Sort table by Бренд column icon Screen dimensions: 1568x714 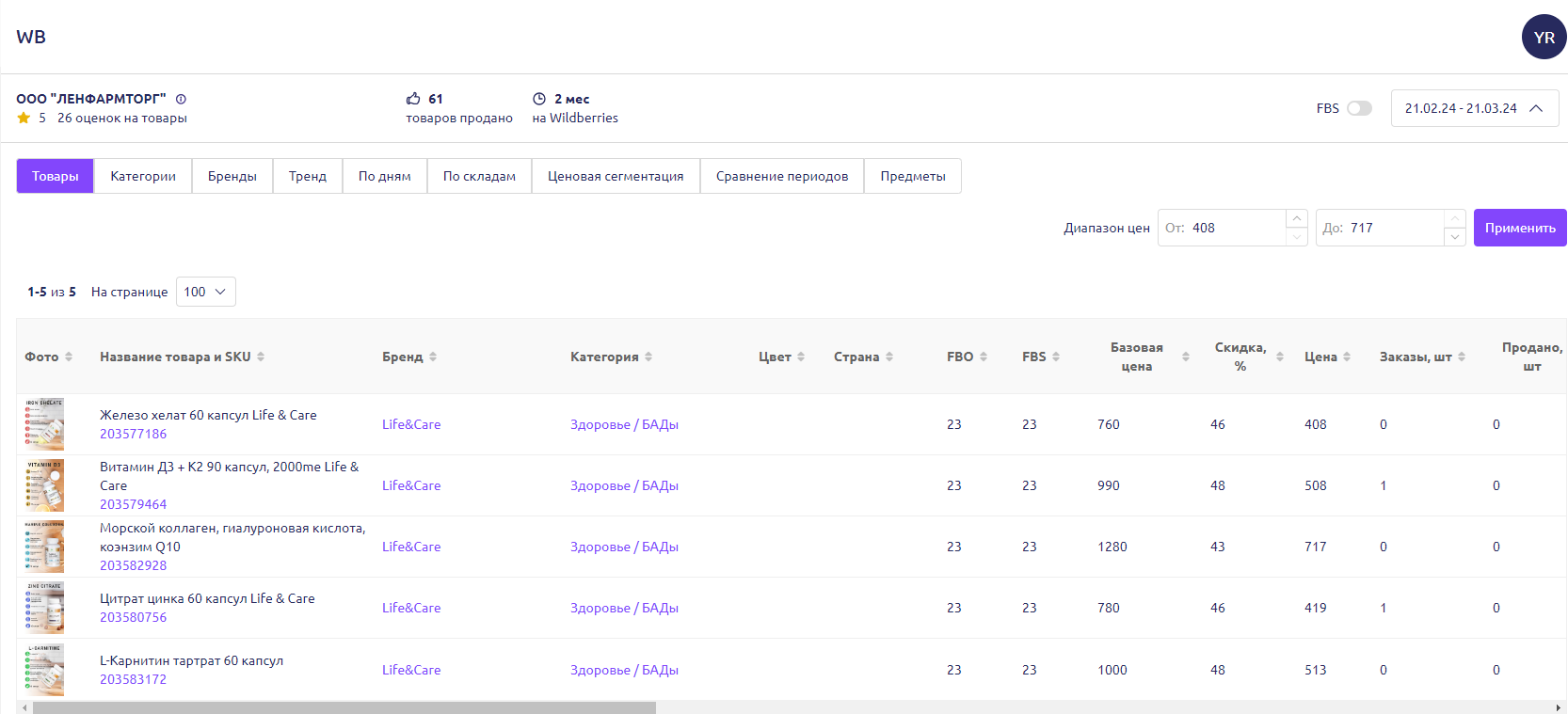[433, 357]
